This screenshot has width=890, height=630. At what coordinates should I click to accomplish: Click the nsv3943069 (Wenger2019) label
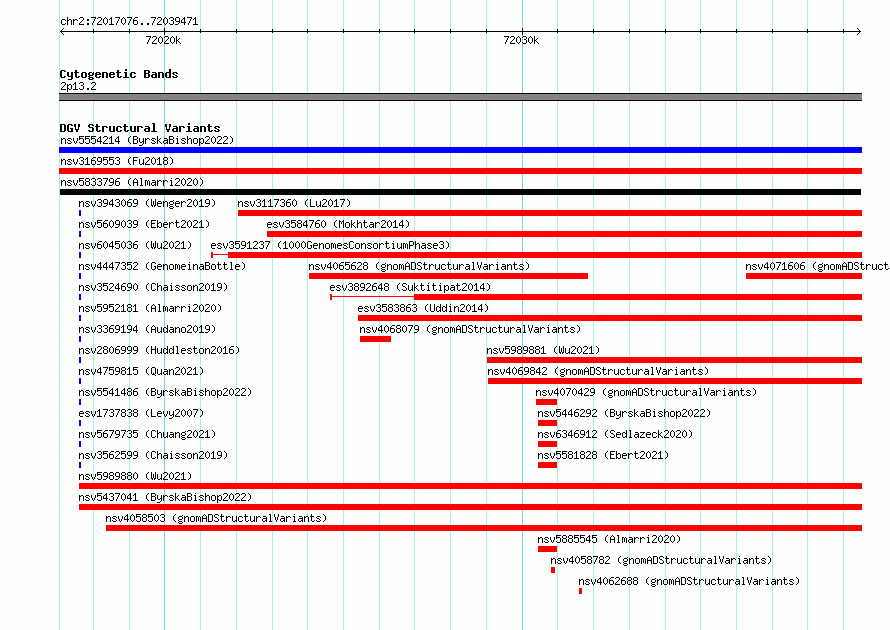[147, 203]
